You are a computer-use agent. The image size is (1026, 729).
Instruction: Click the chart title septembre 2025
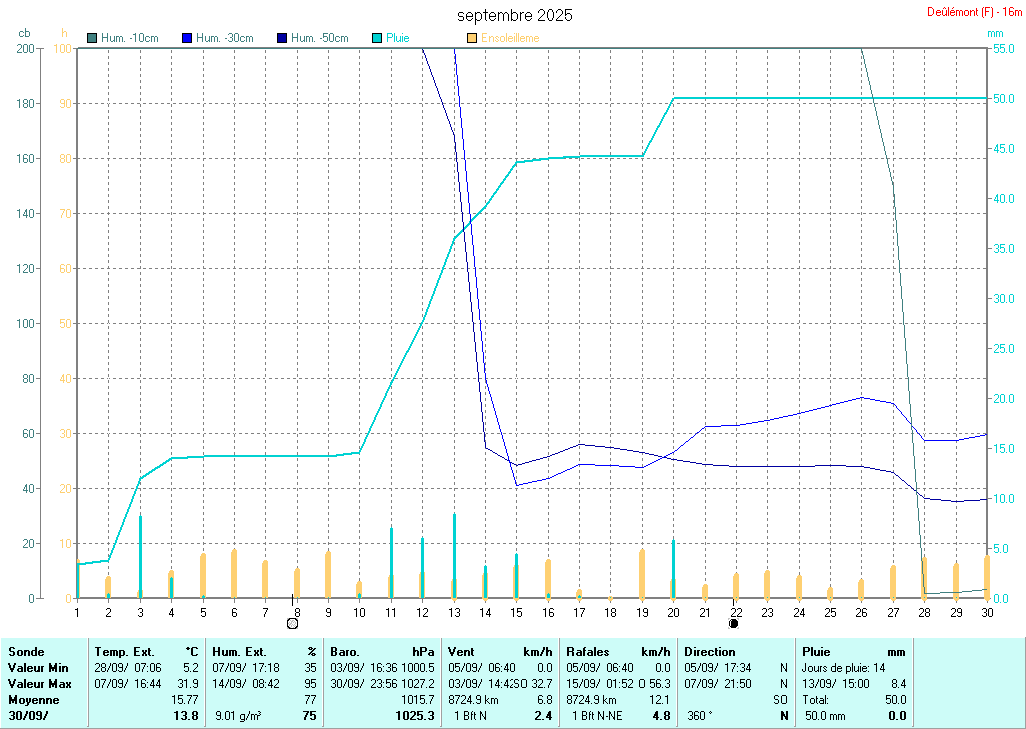tap(515, 15)
